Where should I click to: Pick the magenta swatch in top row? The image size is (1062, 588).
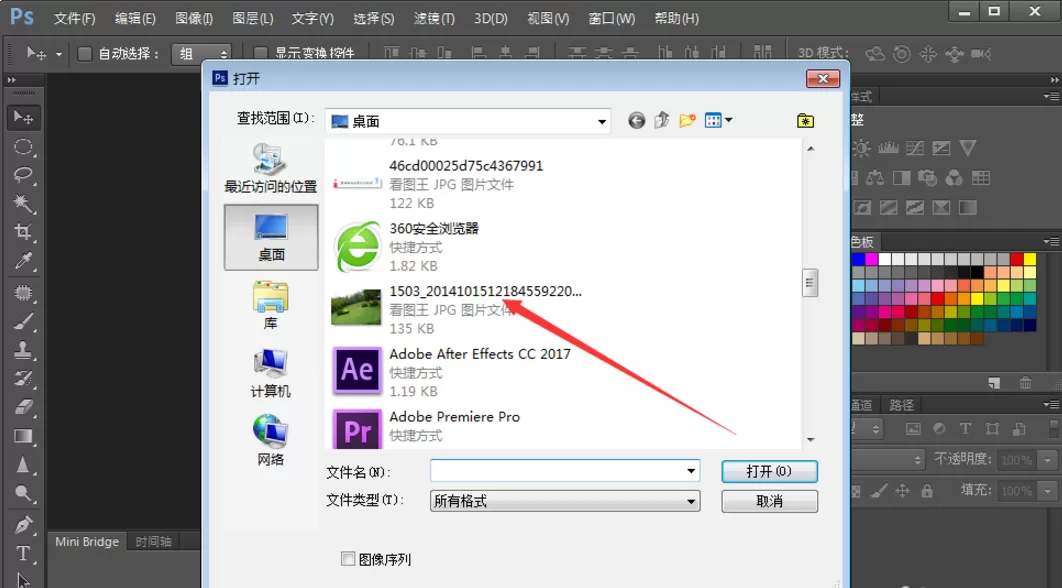[x=872, y=259]
